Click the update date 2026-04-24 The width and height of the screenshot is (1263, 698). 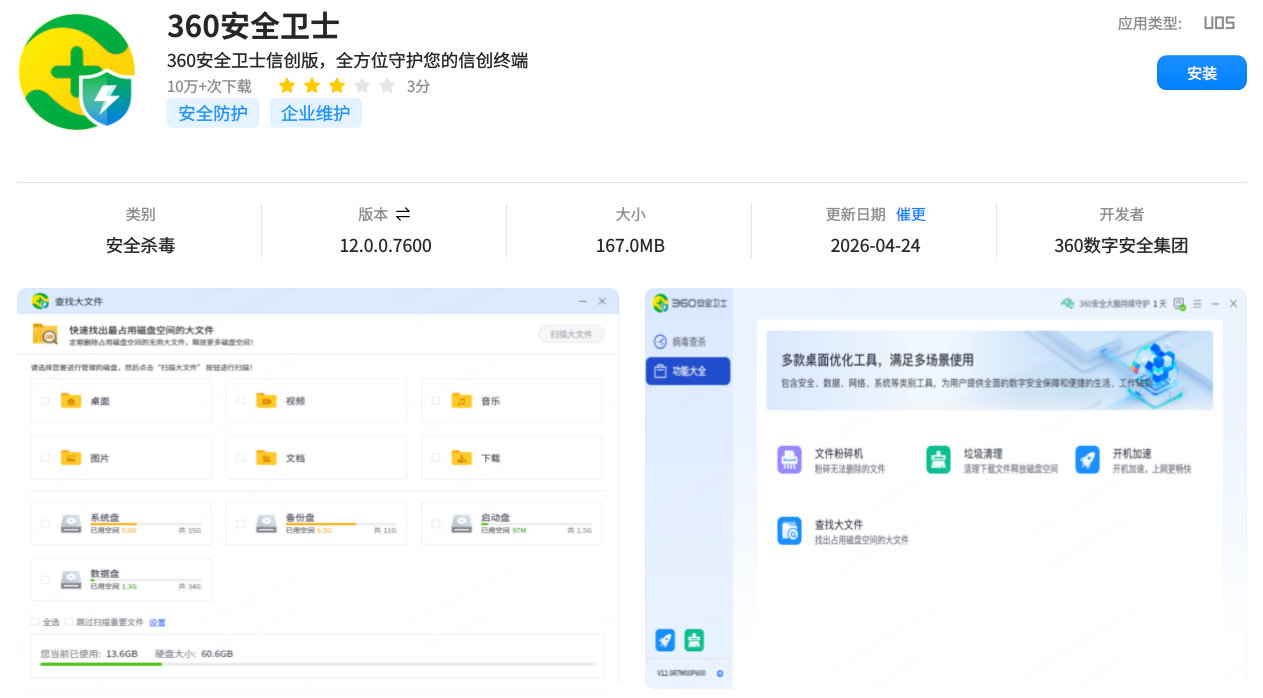coord(875,245)
